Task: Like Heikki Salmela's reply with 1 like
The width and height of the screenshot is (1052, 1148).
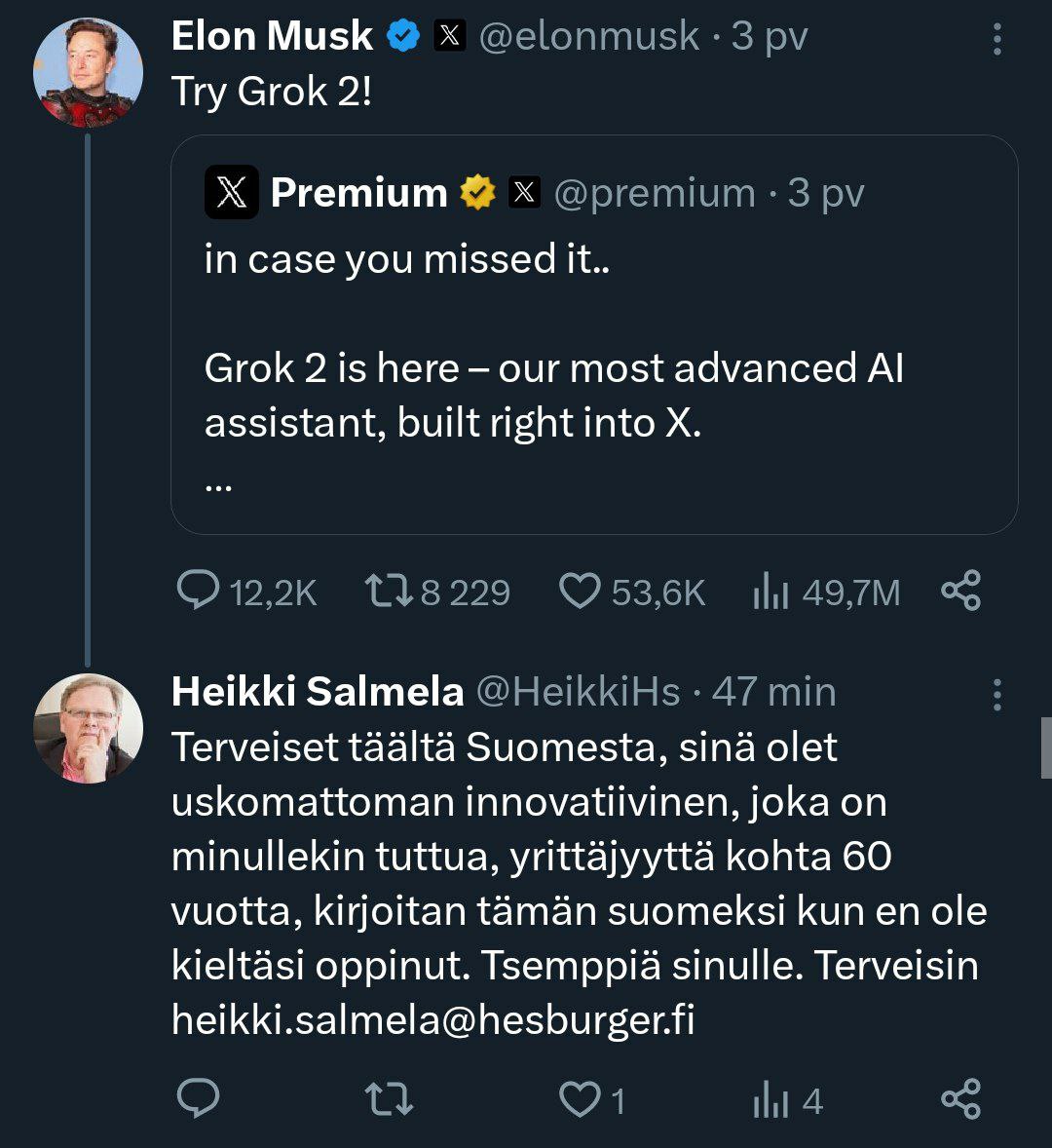Action: tap(581, 1099)
